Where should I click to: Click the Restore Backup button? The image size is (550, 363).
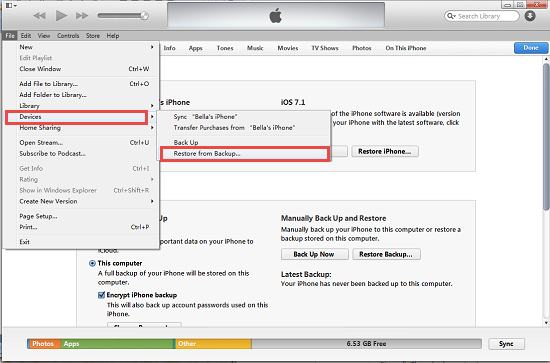[x=386, y=254]
